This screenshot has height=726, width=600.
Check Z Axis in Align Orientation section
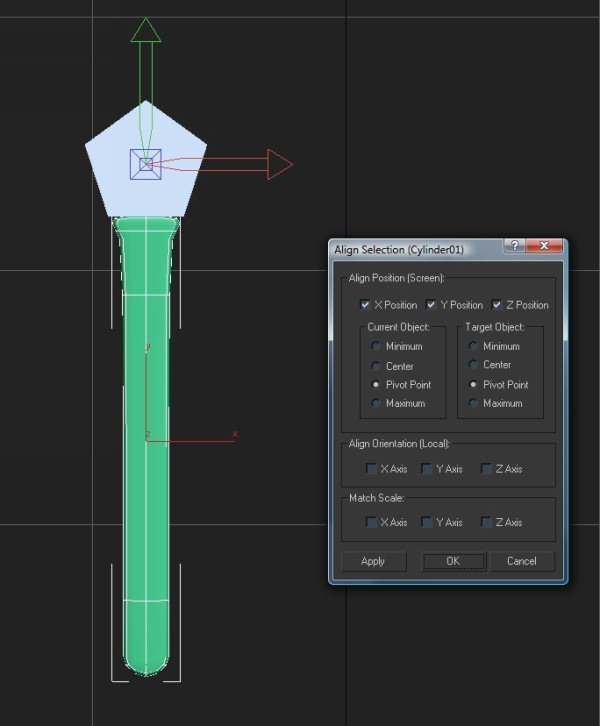486,469
